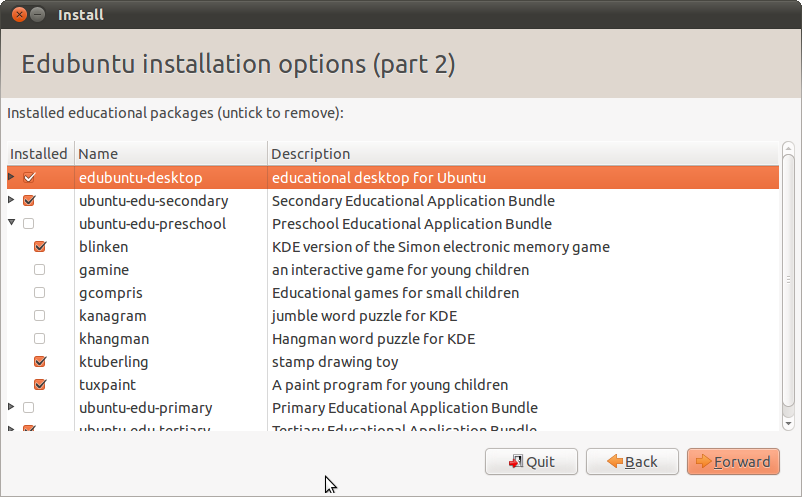Click the vertical scrollbar handle
Viewport: 802px width, 497px height.
(x=788, y=280)
